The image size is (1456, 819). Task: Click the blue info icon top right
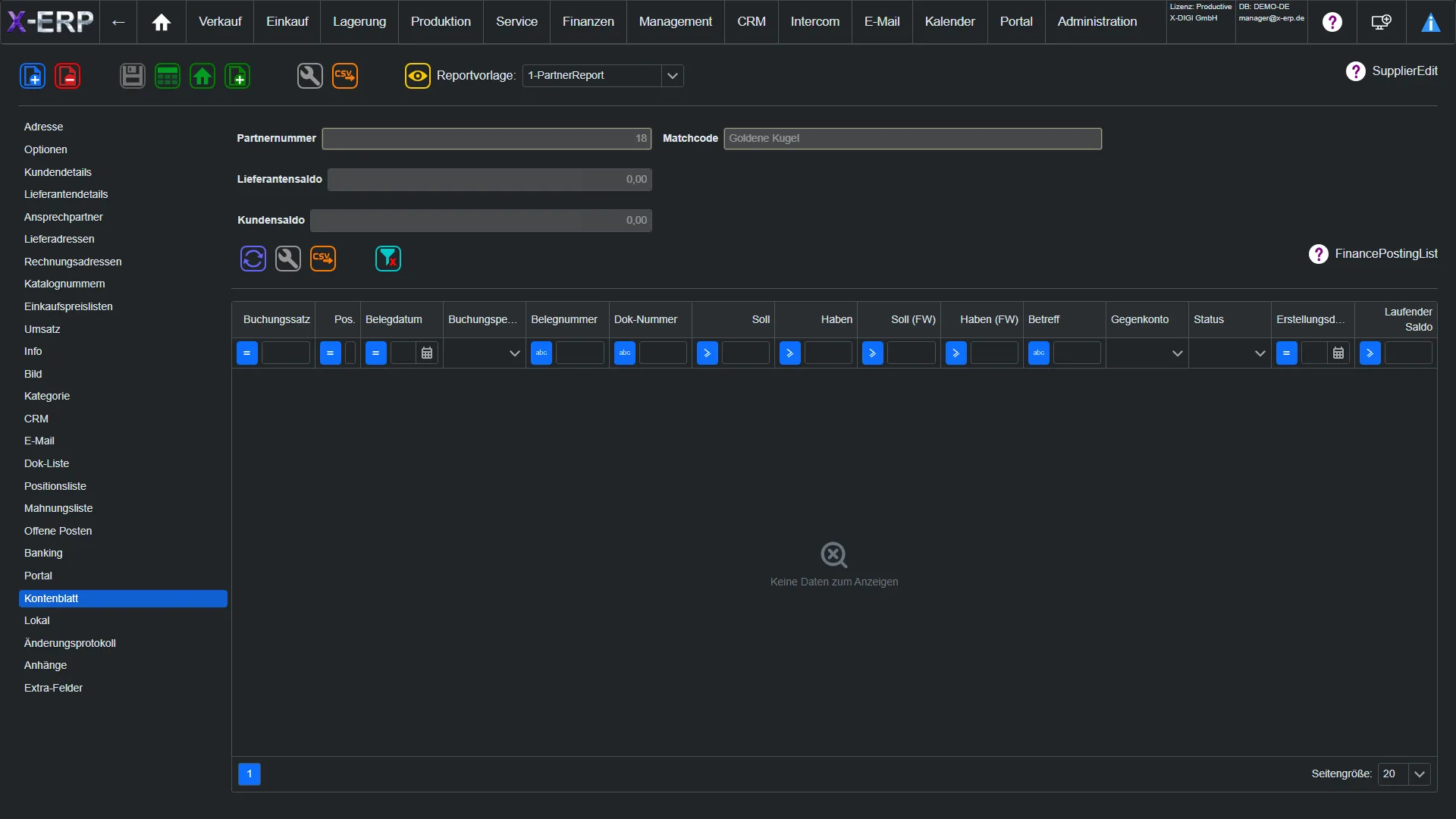[1431, 22]
